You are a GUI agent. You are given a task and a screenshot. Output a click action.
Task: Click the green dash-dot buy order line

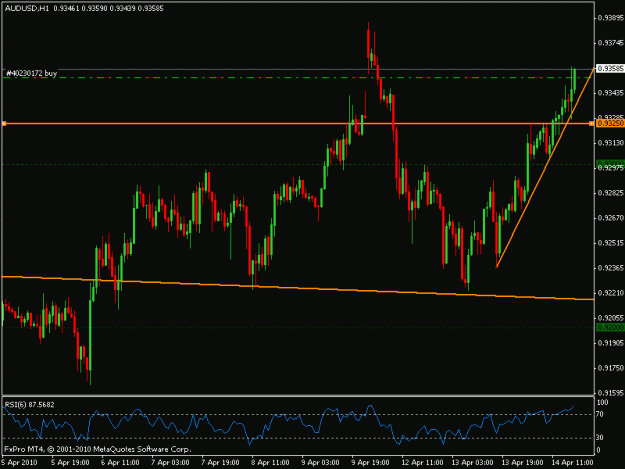click(x=297, y=78)
